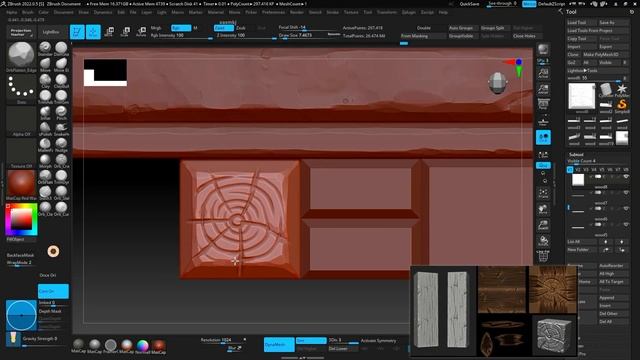The height and width of the screenshot is (360, 640).
Task: Select the Morph brush
Action: point(45,160)
